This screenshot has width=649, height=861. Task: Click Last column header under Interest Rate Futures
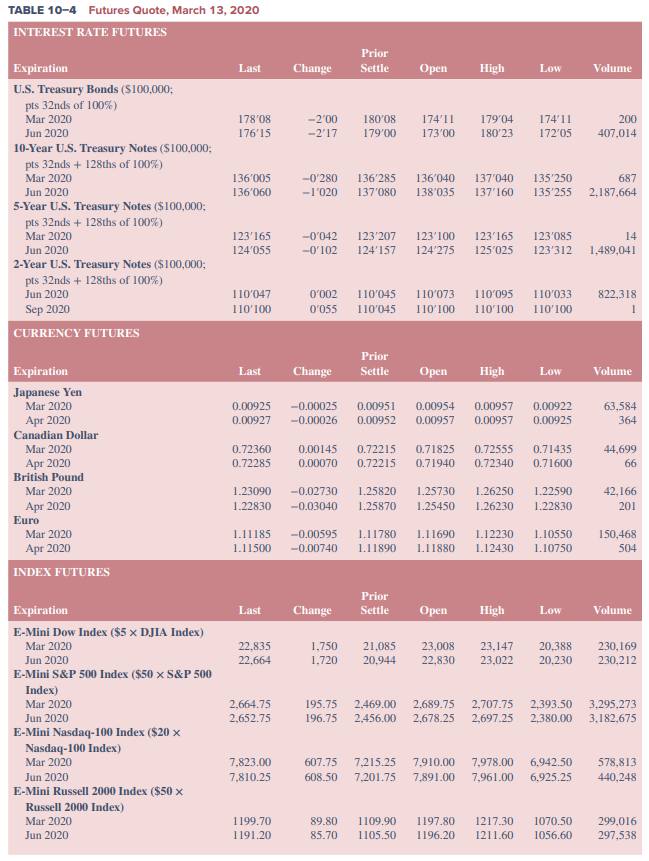click(250, 68)
